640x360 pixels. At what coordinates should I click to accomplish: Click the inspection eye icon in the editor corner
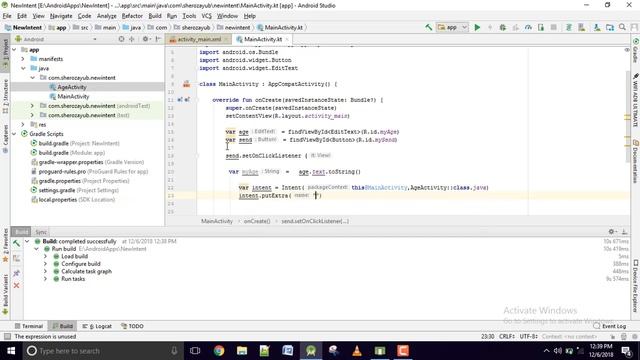coord(627,50)
